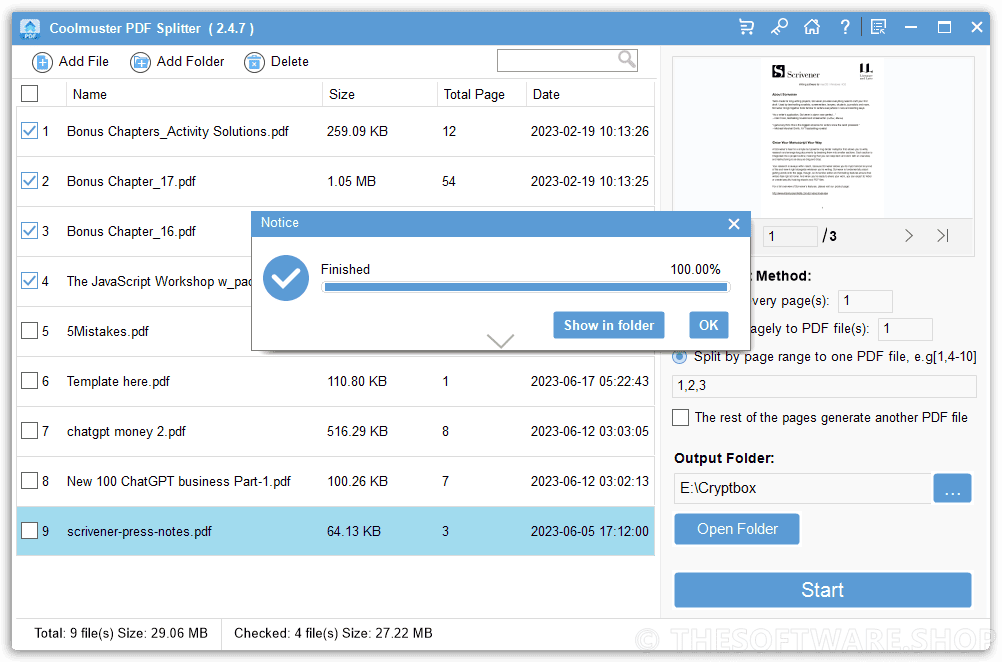Go to next preview page arrow
The height and width of the screenshot is (662, 1002).
(909, 236)
